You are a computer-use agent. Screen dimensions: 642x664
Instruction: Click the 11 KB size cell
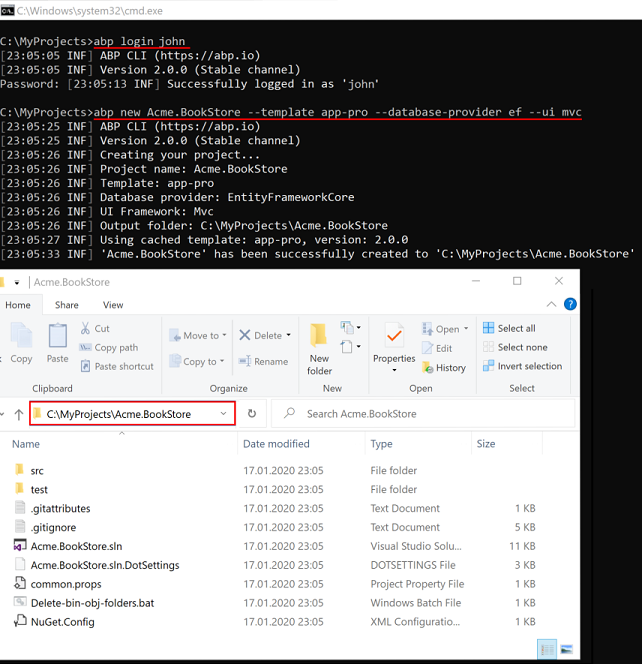[x=522, y=546]
